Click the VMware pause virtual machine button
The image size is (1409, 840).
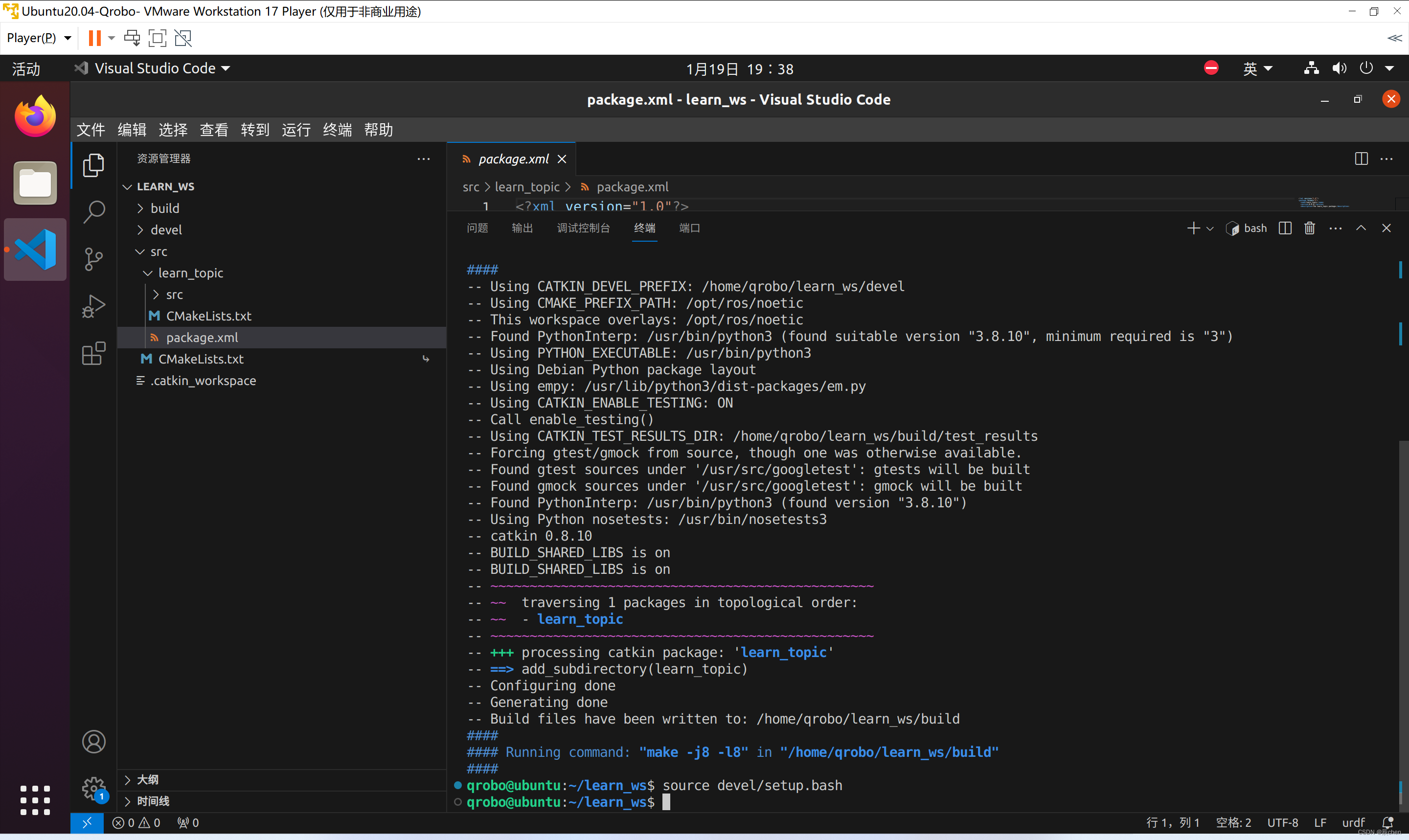[x=94, y=38]
